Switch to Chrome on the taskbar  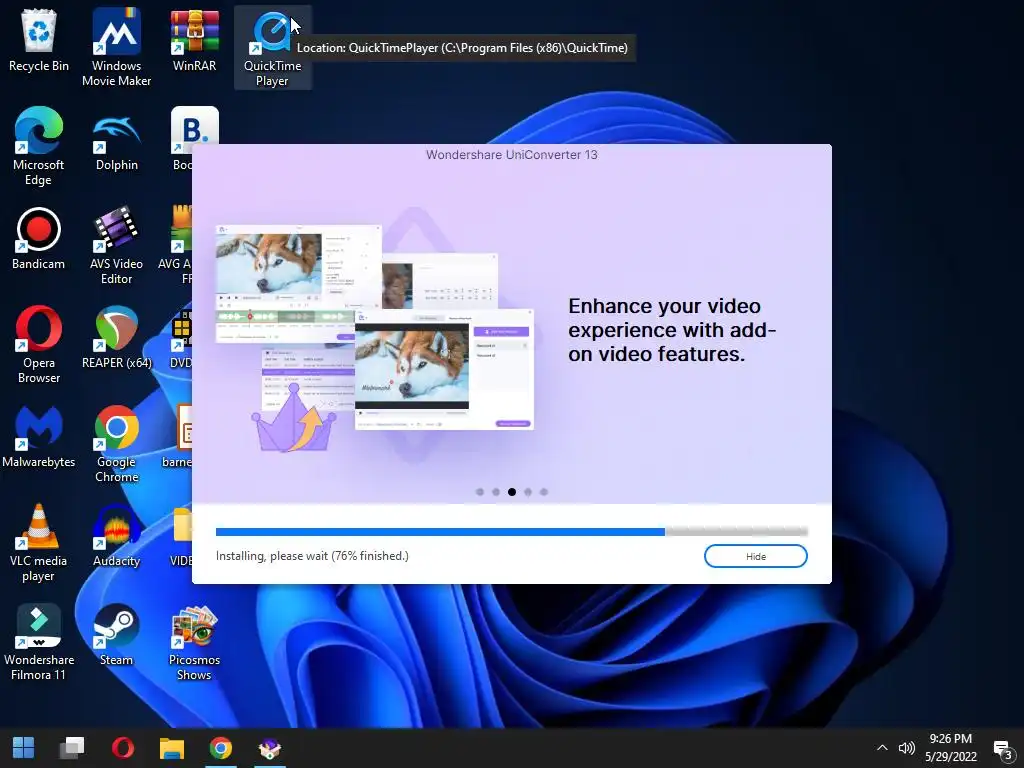tap(221, 748)
